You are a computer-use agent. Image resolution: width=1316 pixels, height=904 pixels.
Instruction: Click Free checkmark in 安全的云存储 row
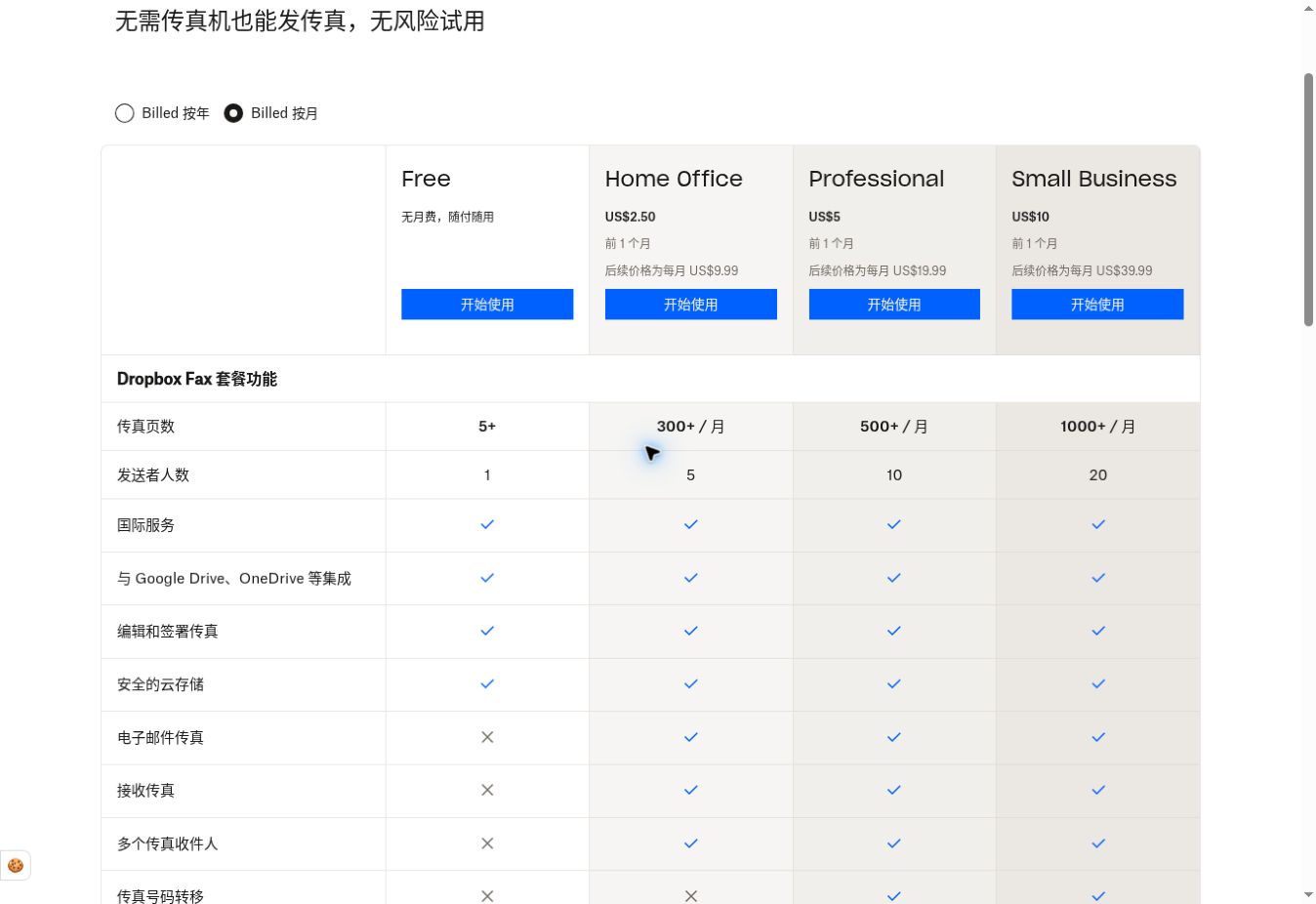point(487,683)
